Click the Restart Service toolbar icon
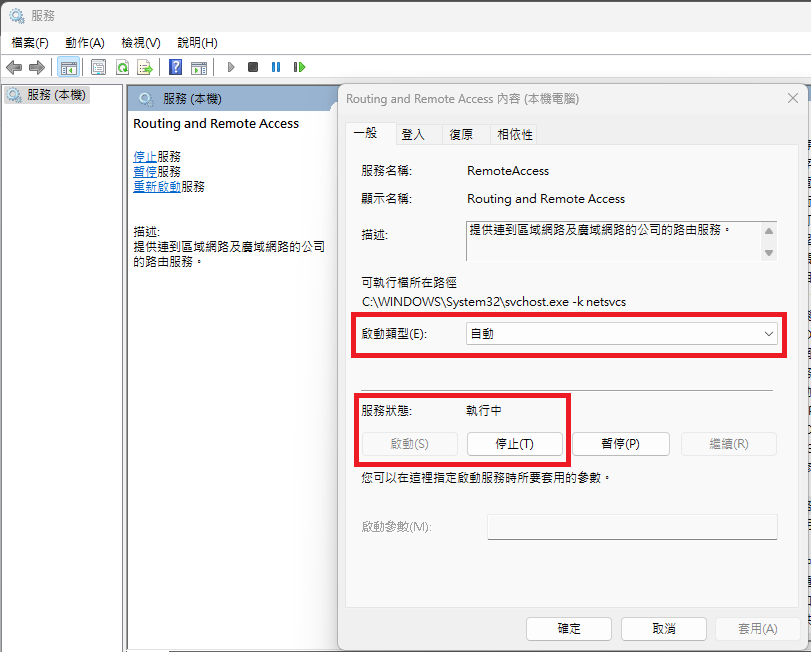Viewport: 811px width, 652px height. point(299,67)
